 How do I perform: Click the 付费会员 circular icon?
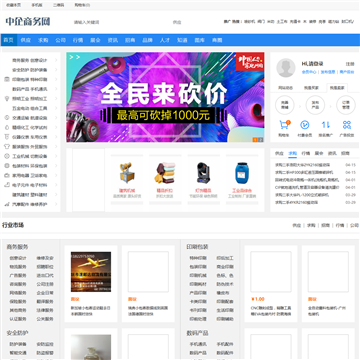[x=304, y=125]
